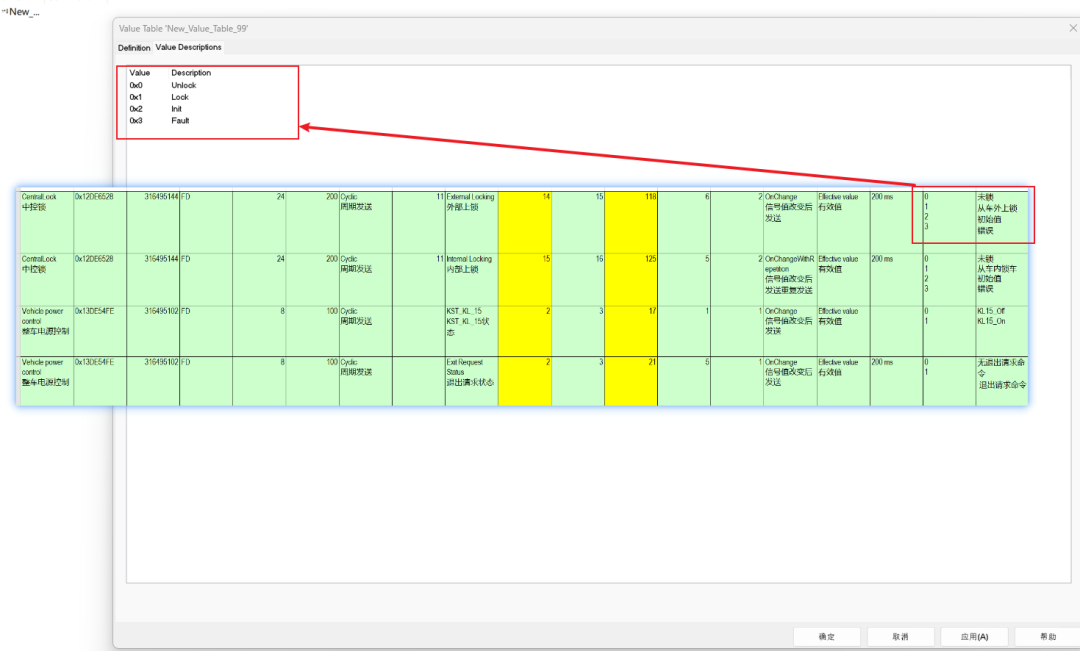Select the Value Descriptions tab
The image size is (1080, 651).
tap(188, 47)
